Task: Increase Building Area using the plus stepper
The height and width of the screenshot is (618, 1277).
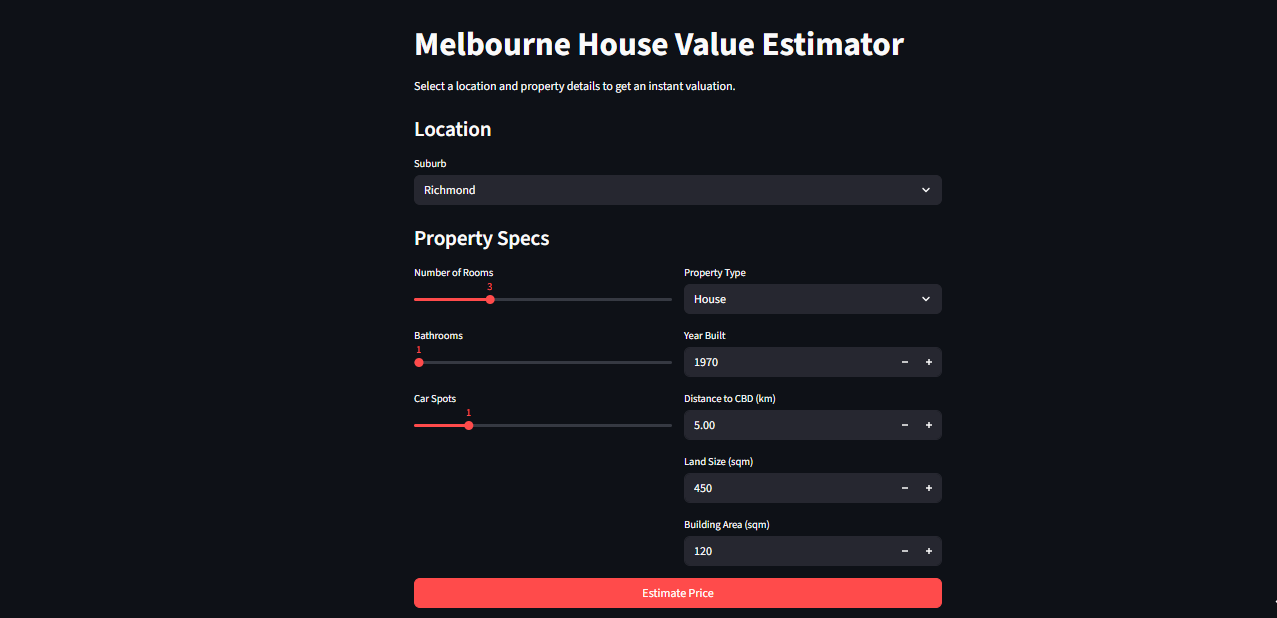Action: [928, 551]
